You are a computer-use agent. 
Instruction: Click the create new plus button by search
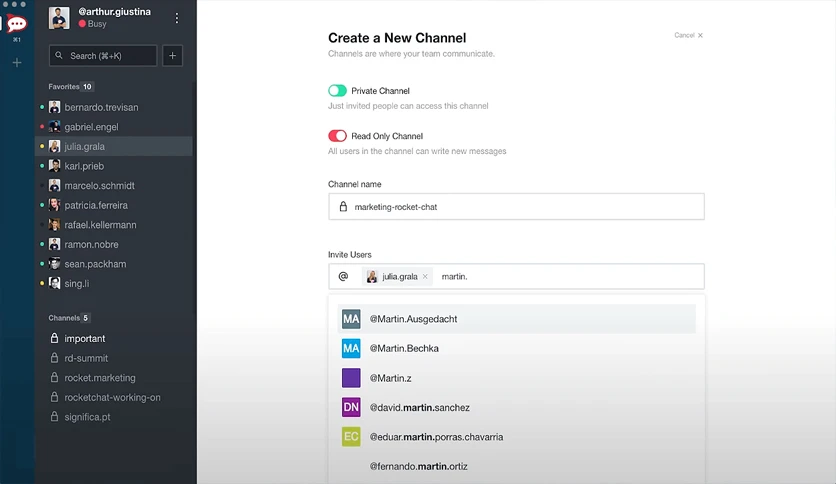172,55
